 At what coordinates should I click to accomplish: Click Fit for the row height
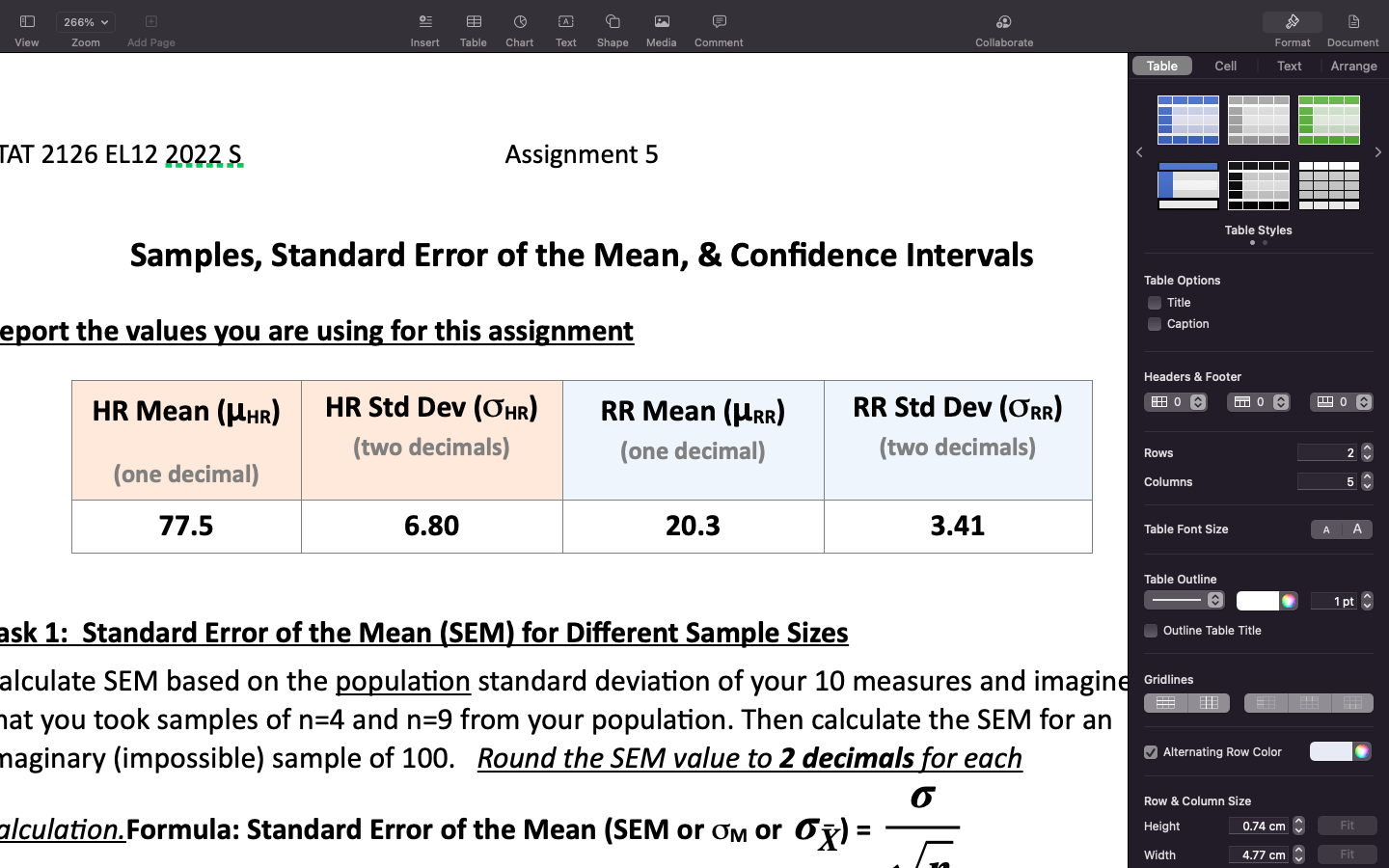pos(1348,826)
